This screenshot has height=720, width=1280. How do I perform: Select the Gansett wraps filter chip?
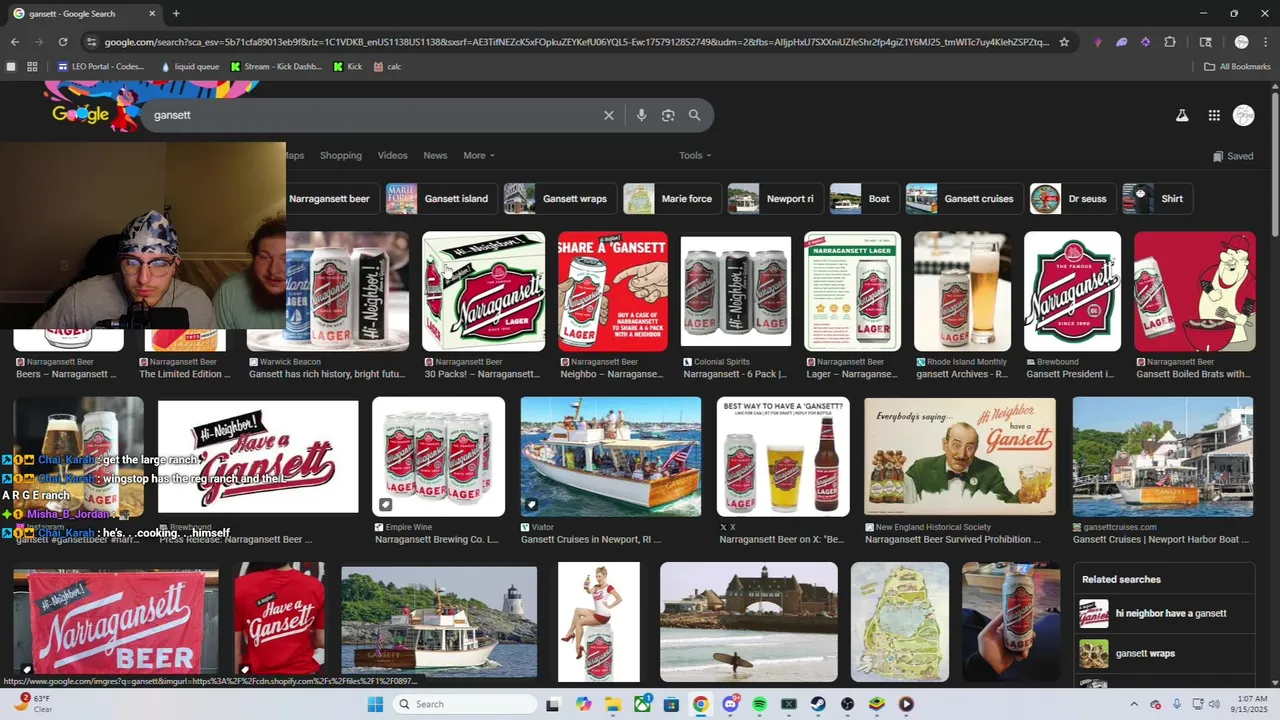coord(559,199)
